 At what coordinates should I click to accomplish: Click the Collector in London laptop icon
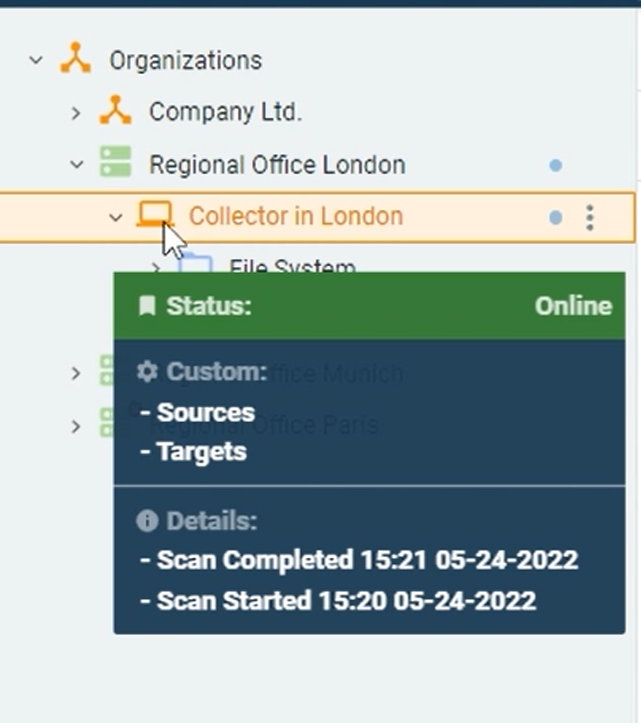coord(154,215)
